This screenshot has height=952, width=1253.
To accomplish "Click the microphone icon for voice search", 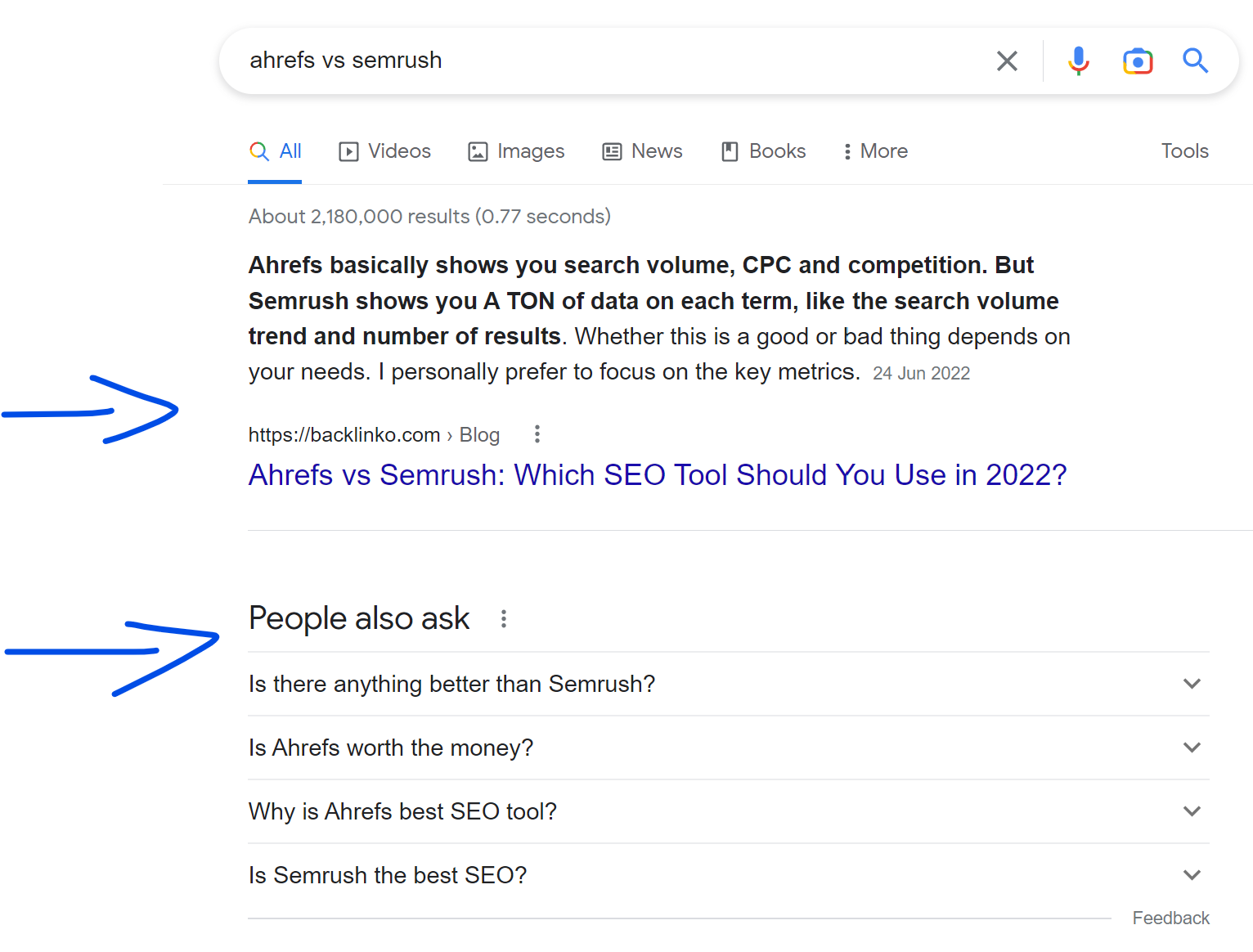I will point(1079,61).
